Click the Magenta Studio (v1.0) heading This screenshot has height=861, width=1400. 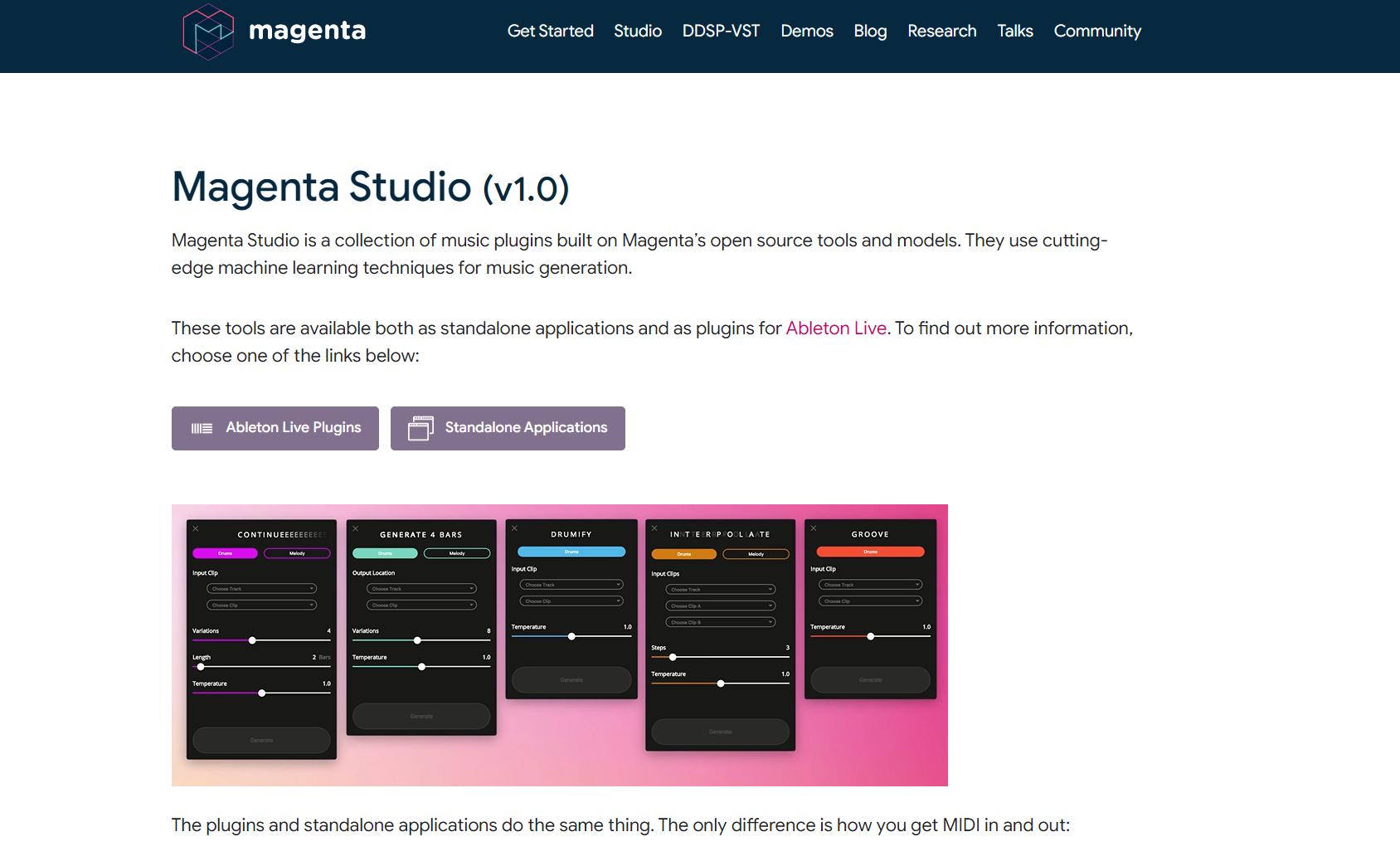coord(371,187)
